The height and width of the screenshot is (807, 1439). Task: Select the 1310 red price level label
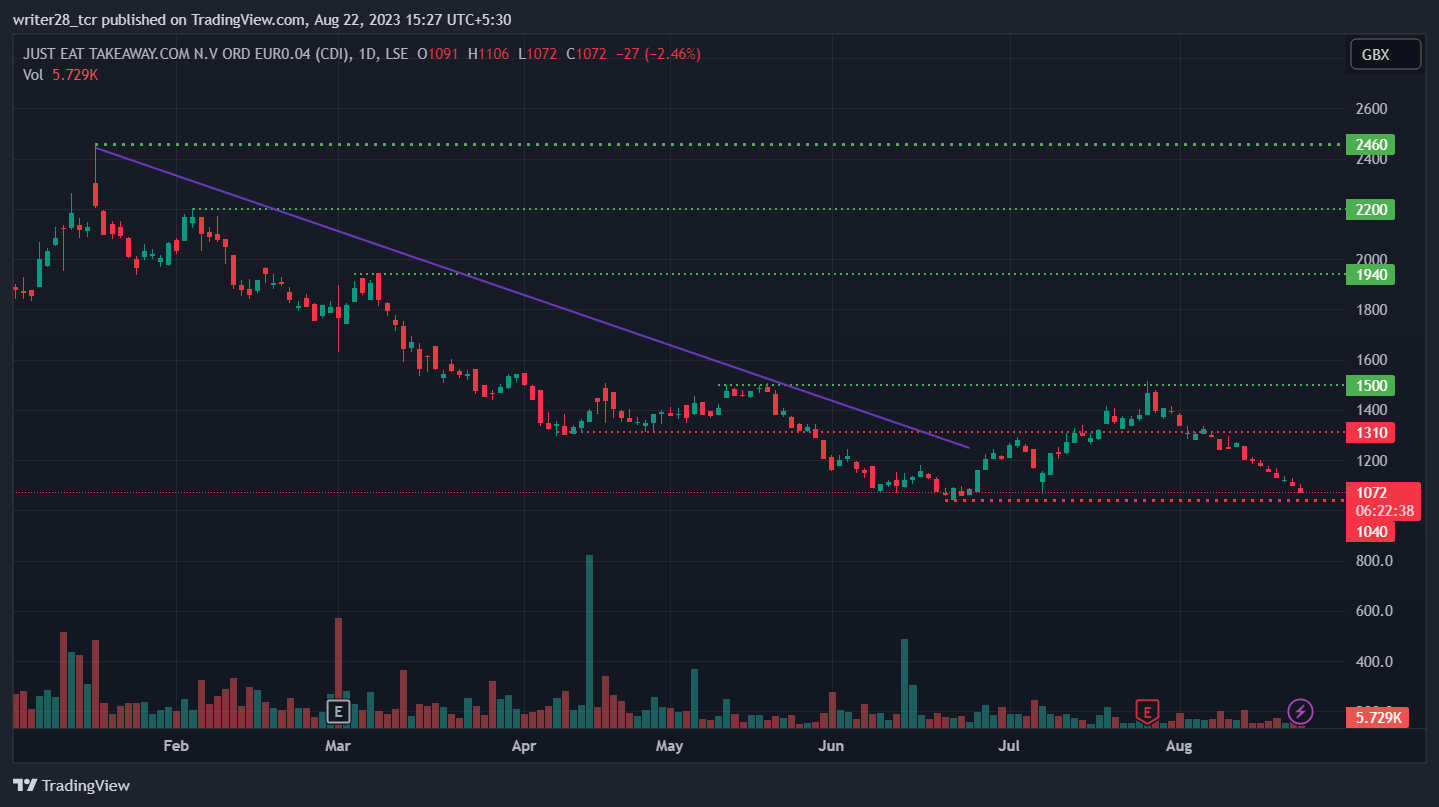pos(1370,432)
